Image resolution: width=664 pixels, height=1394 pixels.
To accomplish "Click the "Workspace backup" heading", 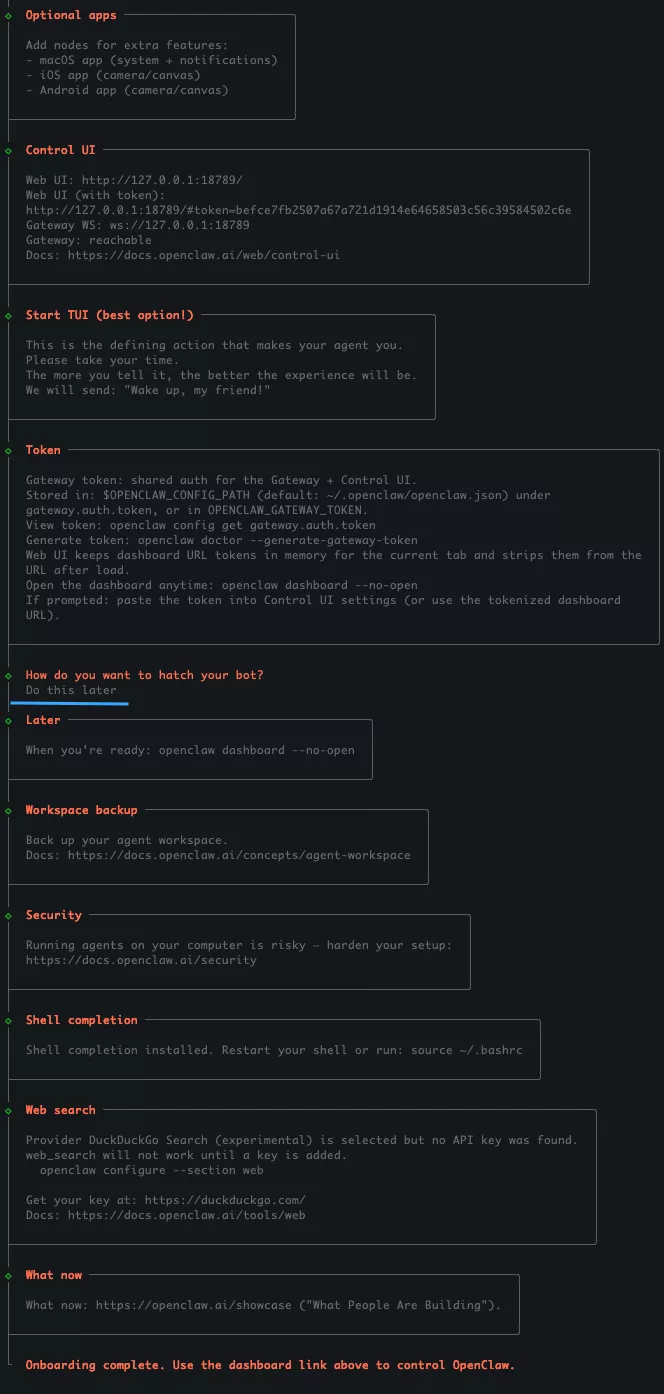I will 82,810.
